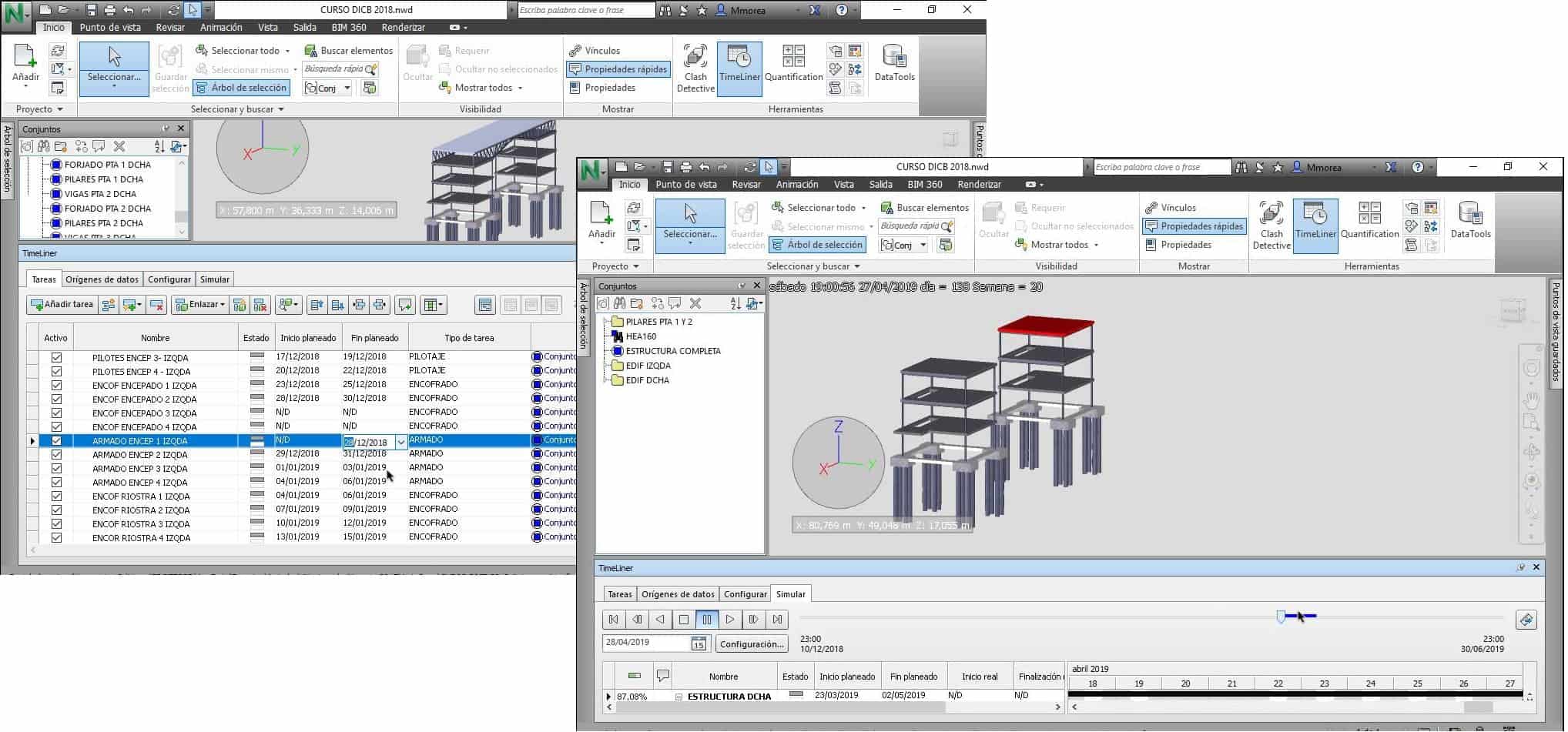Toggle Activo checkbox for PILOTES ENCEP 4 - IZQDA
The height and width of the screenshot is (732, 1568).
pos(56,372)
